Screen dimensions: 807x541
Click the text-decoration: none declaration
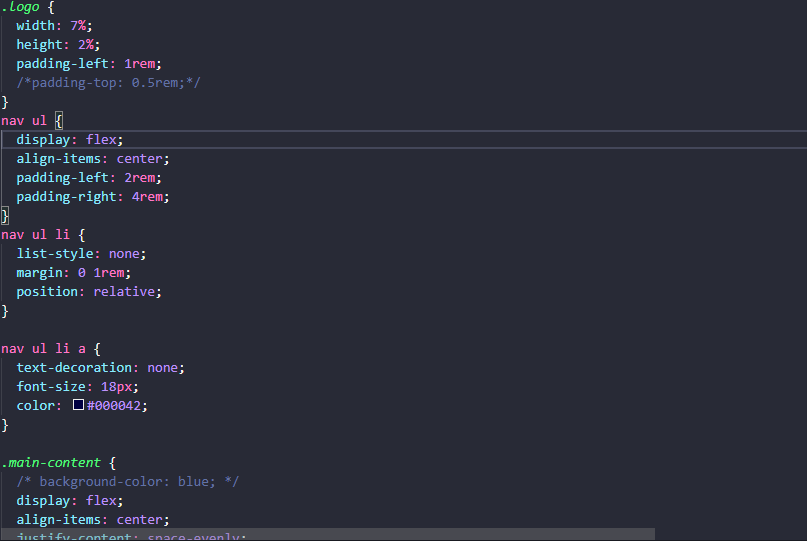click(x=100, y=368)
